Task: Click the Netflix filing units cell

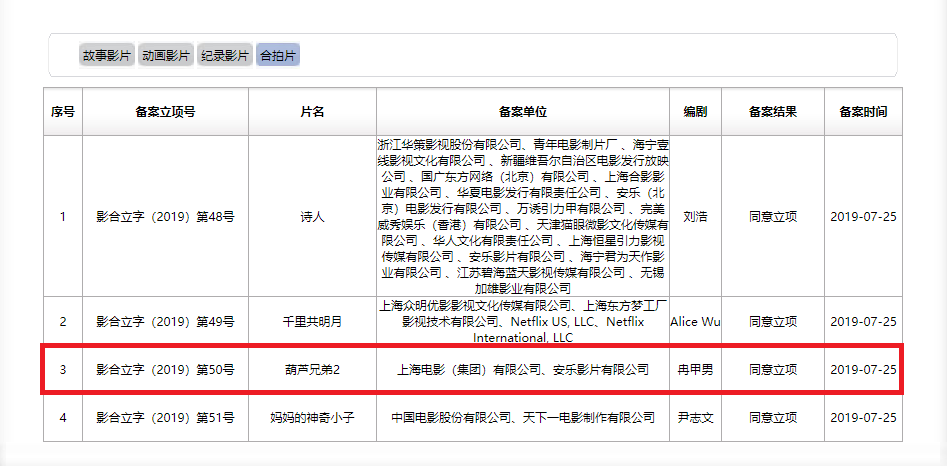Action: point(523,322)
